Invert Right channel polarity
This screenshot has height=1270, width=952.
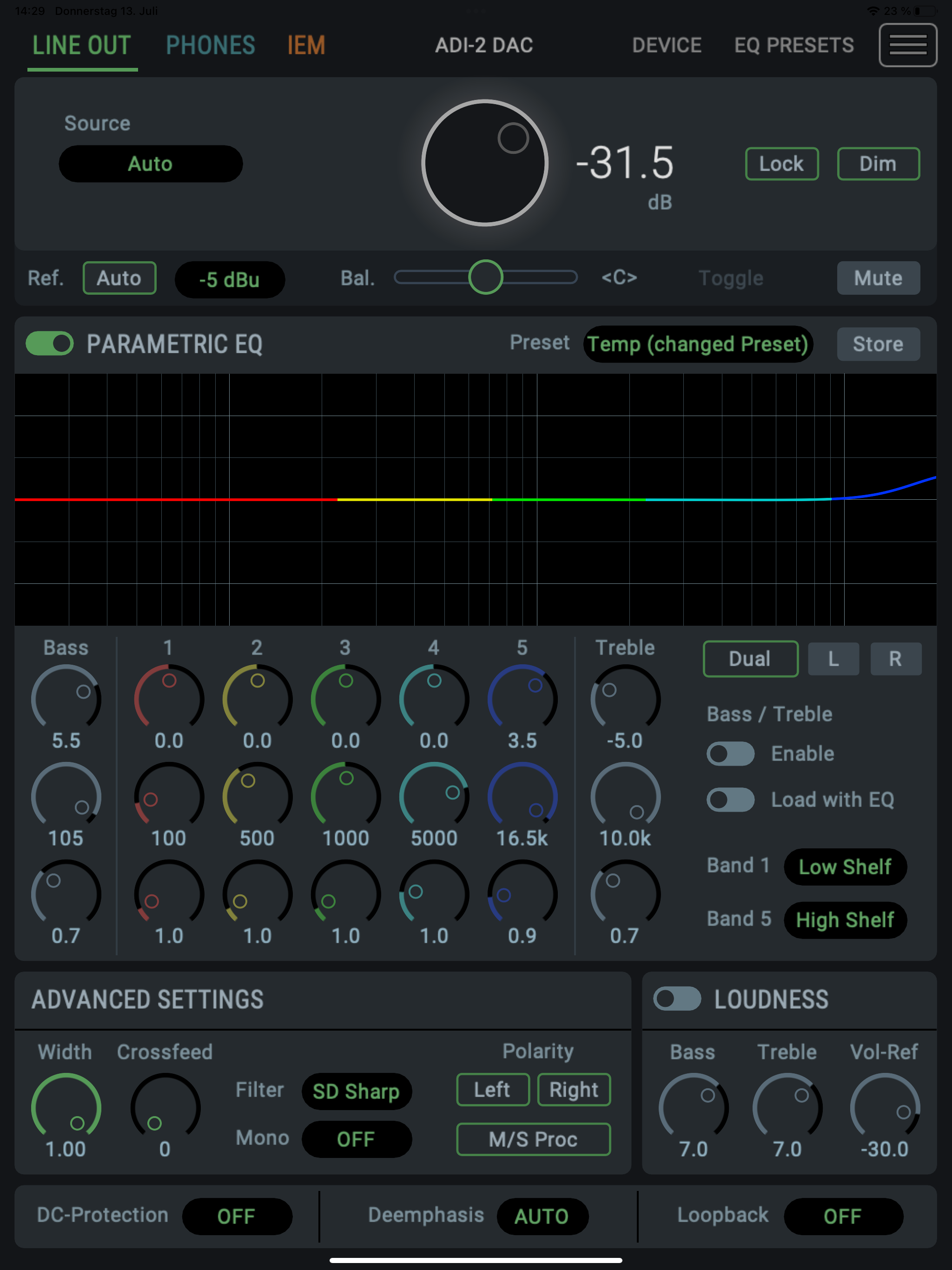pos(574,1089)
